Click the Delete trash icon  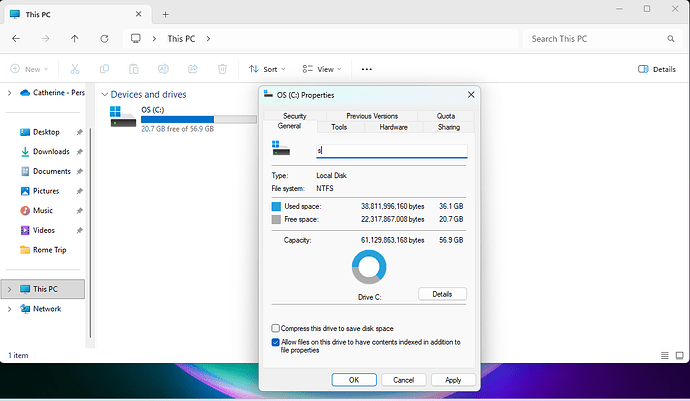pos(222,69)
